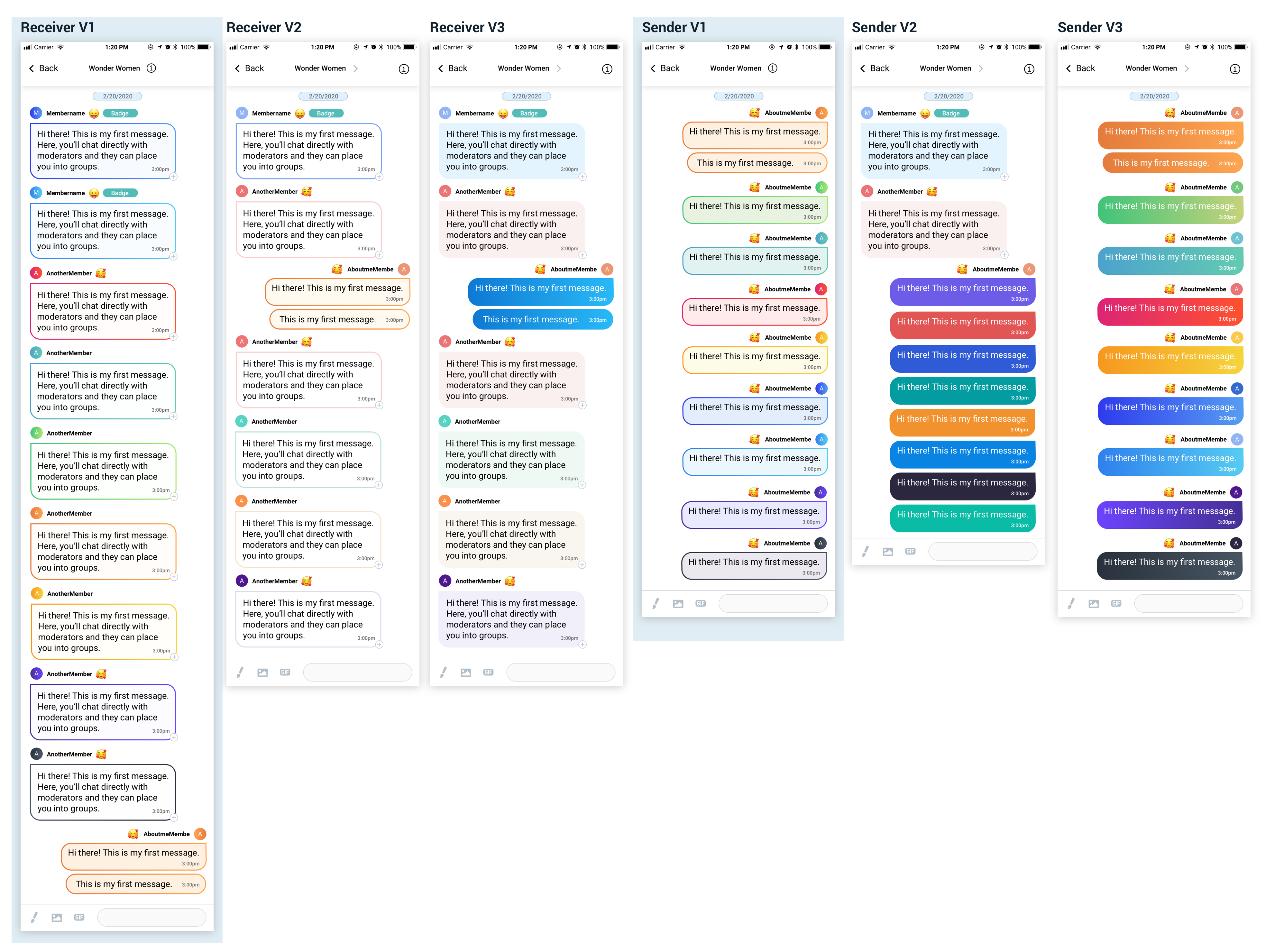Click the pen icon in Sender V1 toolbar
The height and width of the screenshot is (952, 1266).
pos(656,603)
